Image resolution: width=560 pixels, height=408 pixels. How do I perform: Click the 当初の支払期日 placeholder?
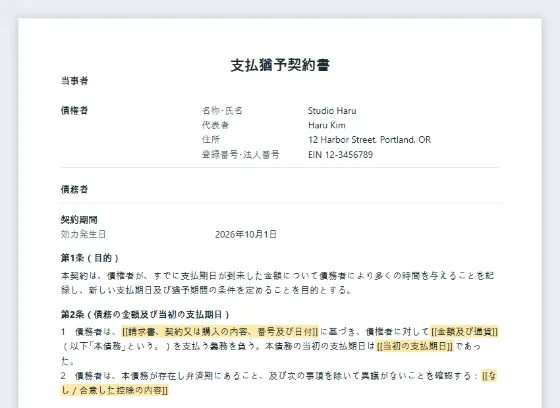415,346
